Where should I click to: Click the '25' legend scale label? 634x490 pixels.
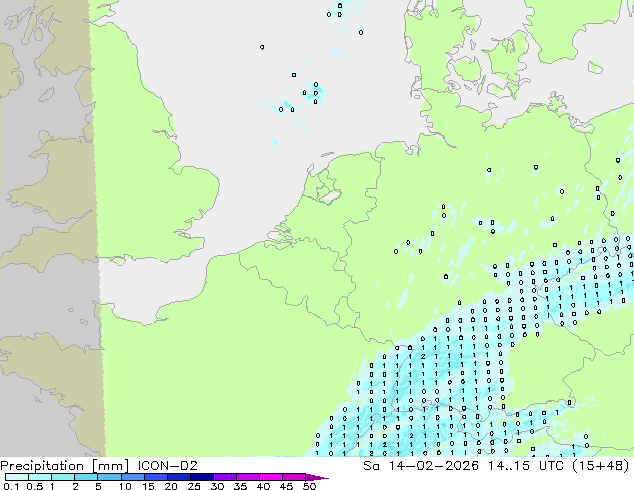194,486
